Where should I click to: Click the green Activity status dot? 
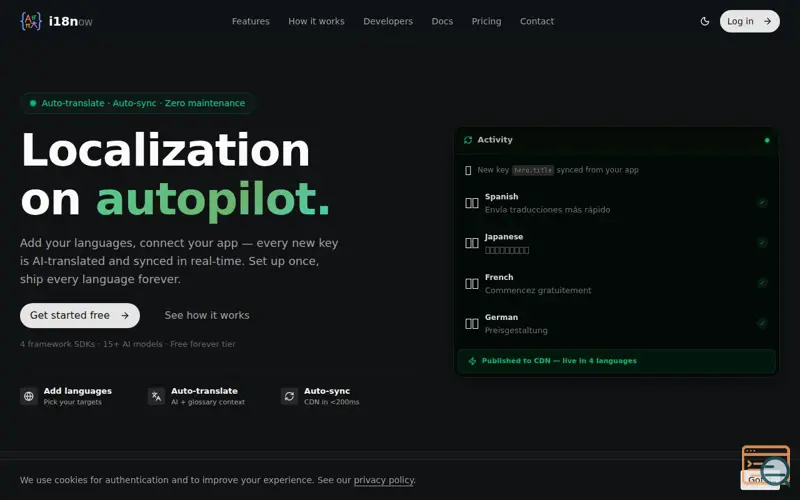pyautogui.click(x=767, y=140)
